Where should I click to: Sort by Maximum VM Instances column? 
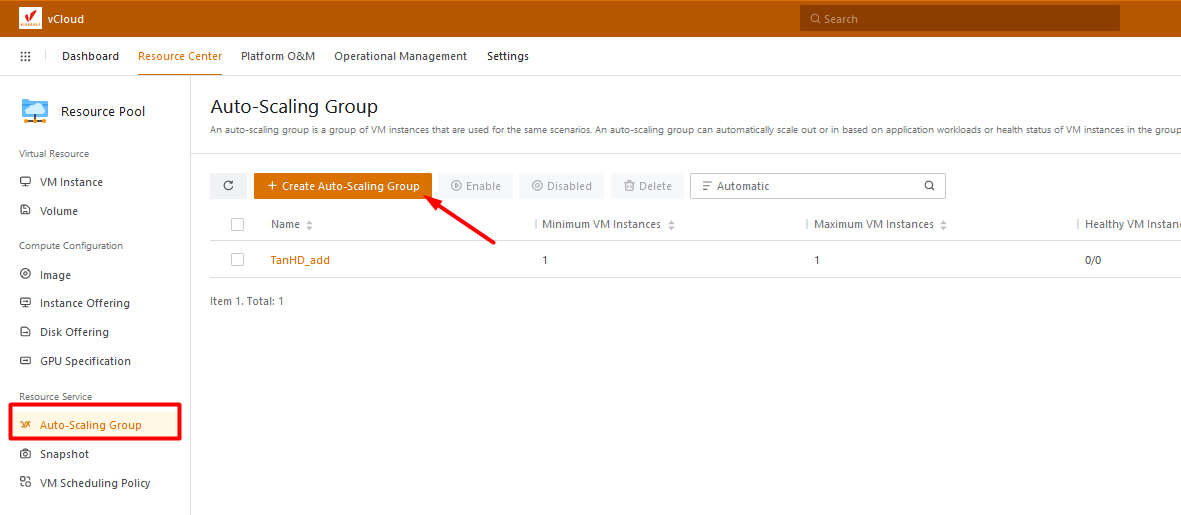point(943,225)
